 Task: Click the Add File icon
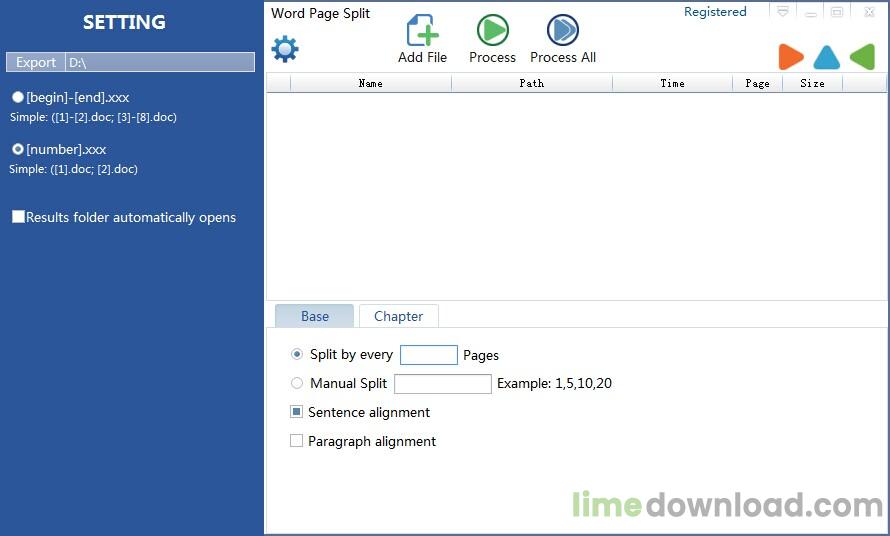[422, 30]
